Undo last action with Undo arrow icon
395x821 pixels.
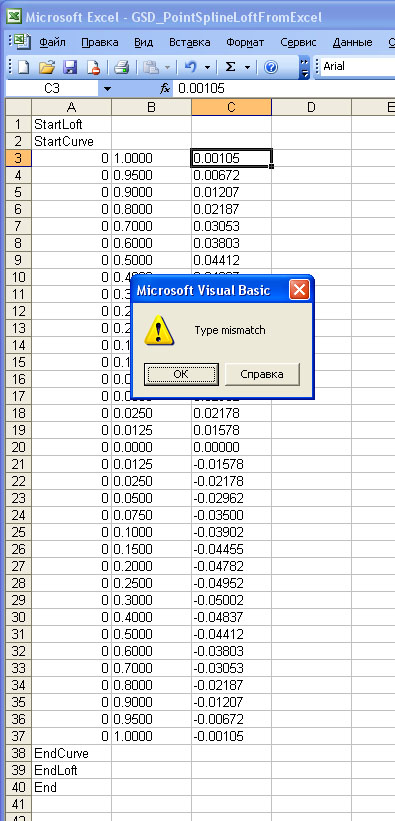[x=191, y=66]
